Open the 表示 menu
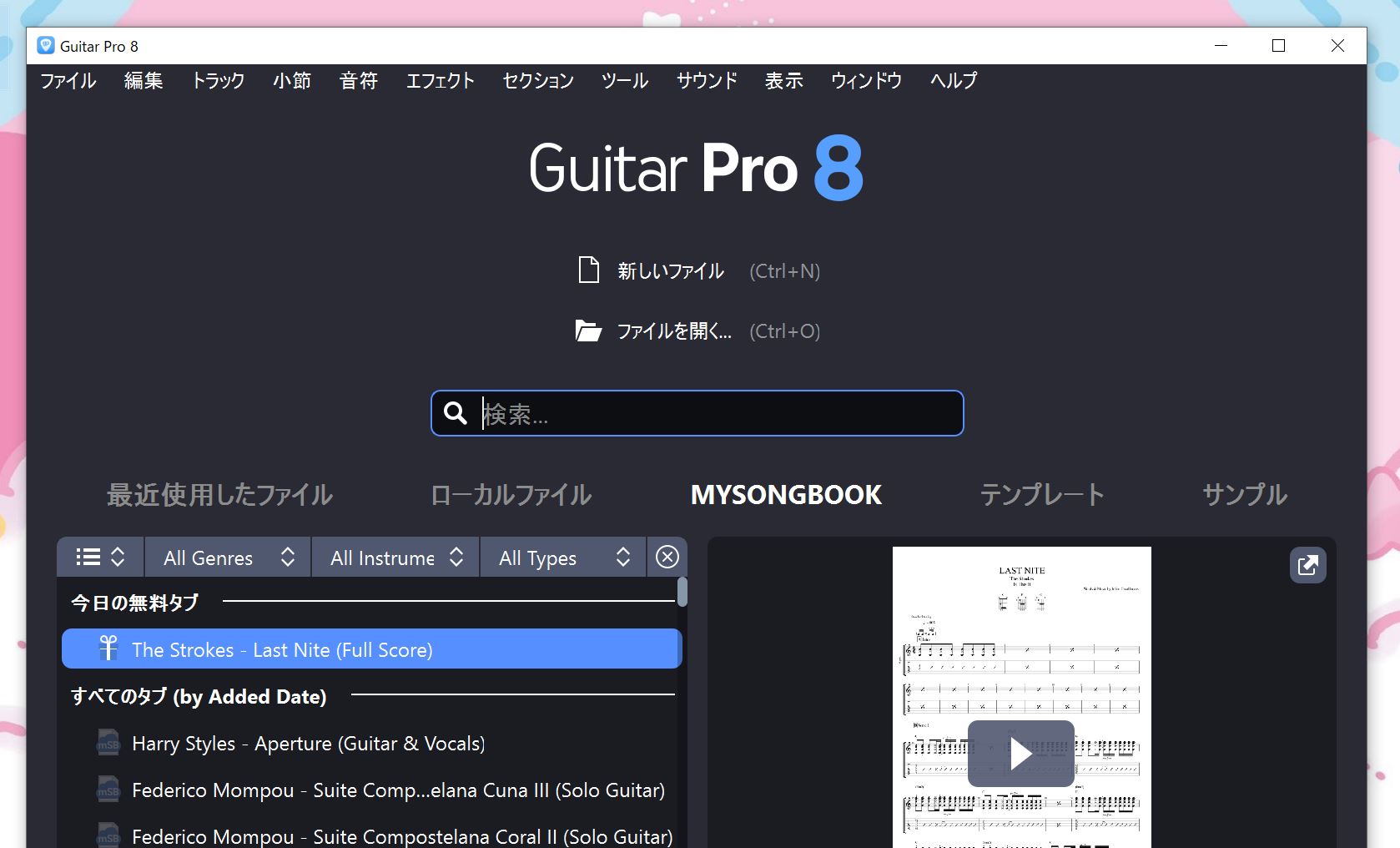Screen dimensions: 1400x848 pos(784,81)
